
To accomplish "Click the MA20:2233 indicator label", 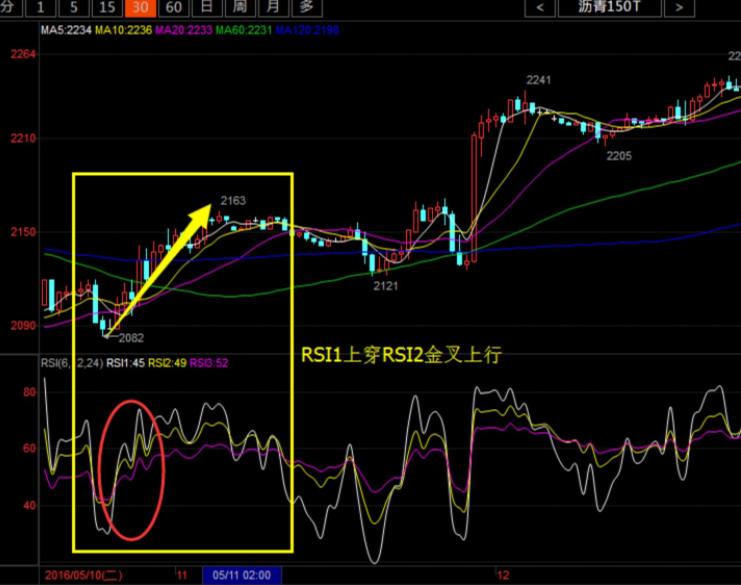I will (184, 30).
